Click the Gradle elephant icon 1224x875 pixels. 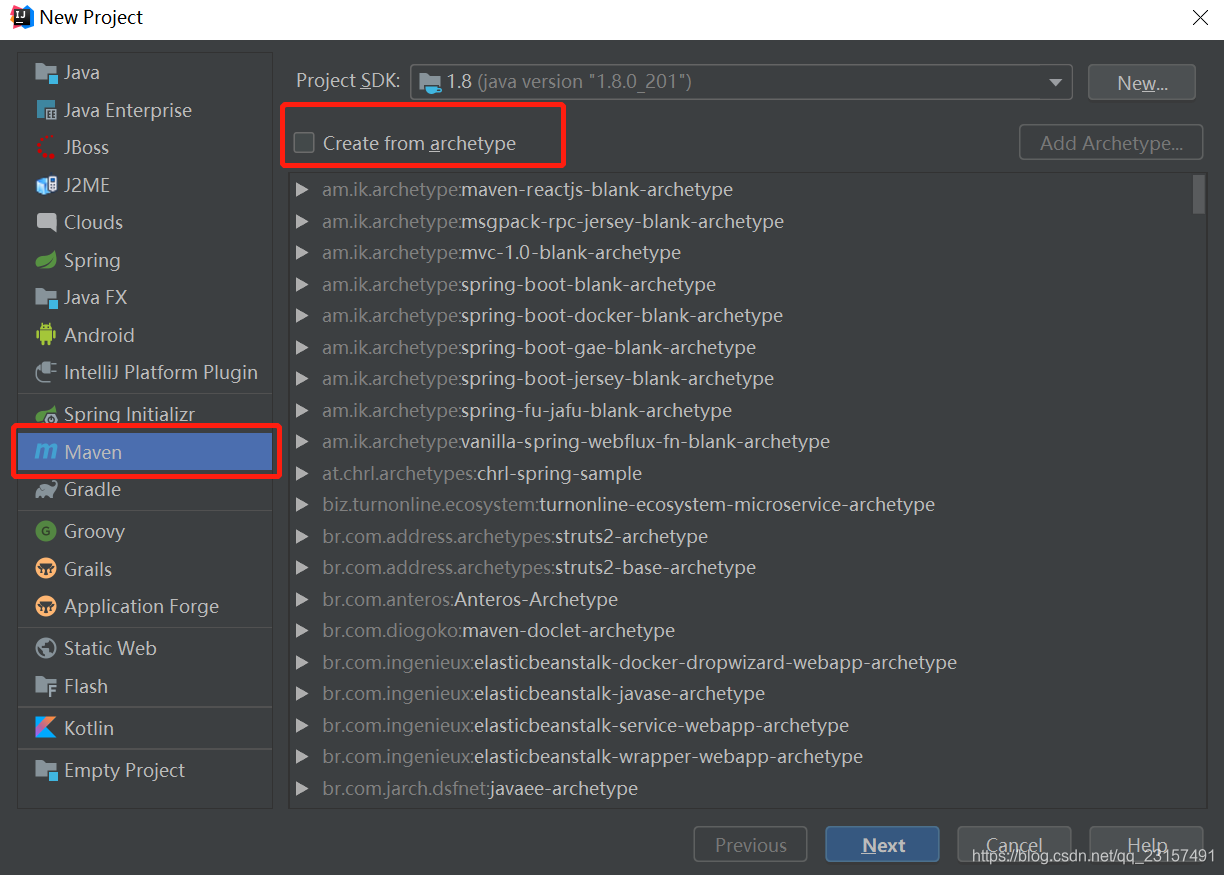(46, 489)
